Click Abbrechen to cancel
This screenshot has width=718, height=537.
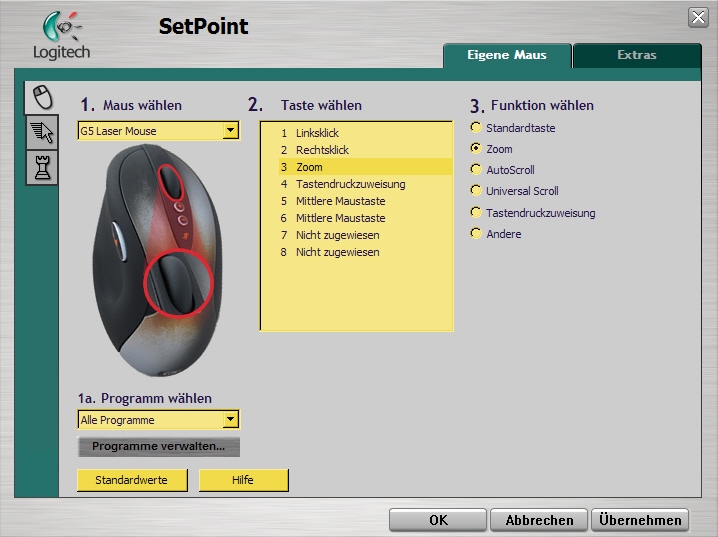pos(539,520)
